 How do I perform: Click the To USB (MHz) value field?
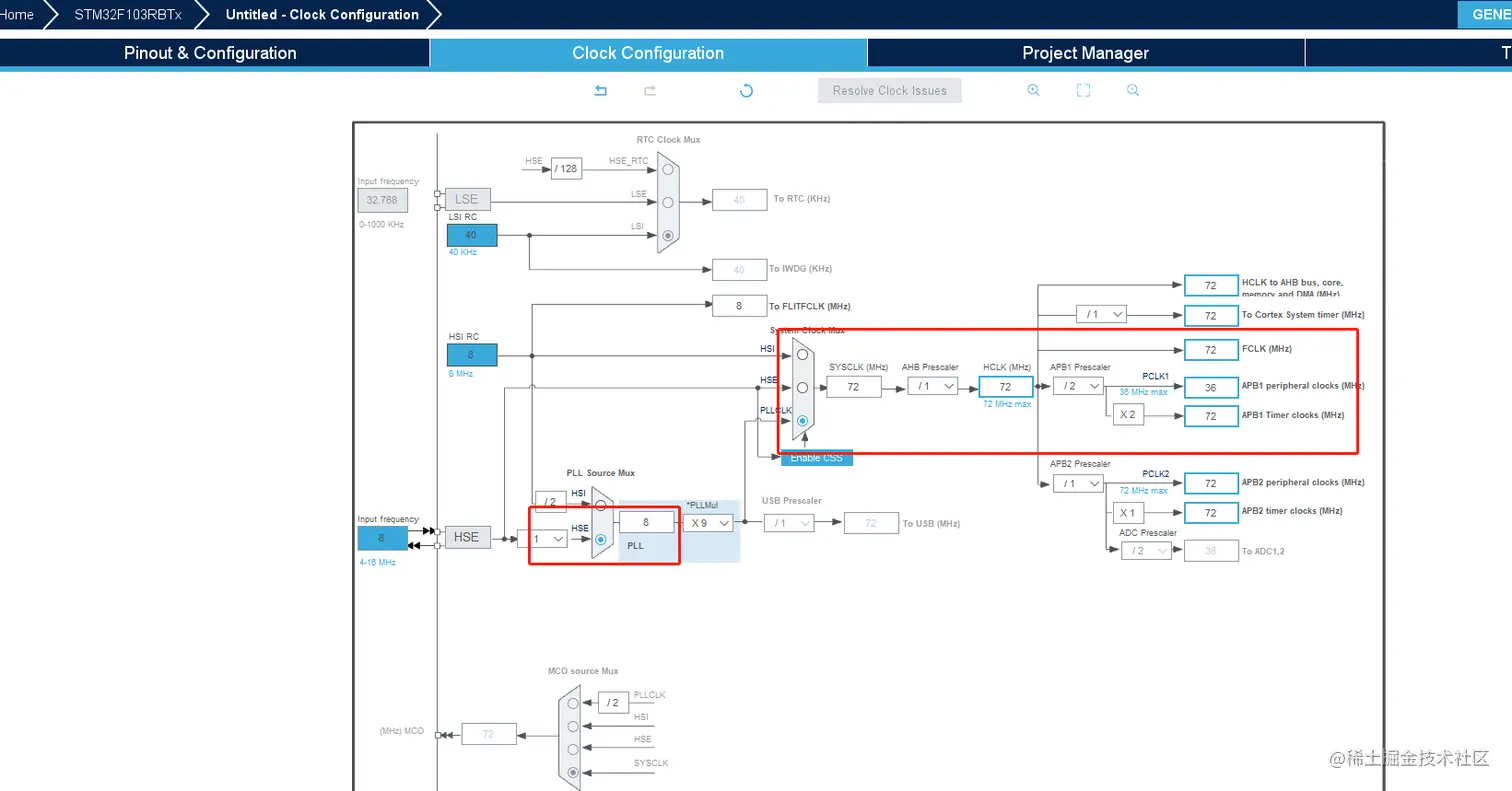click(x=871, y=523)
